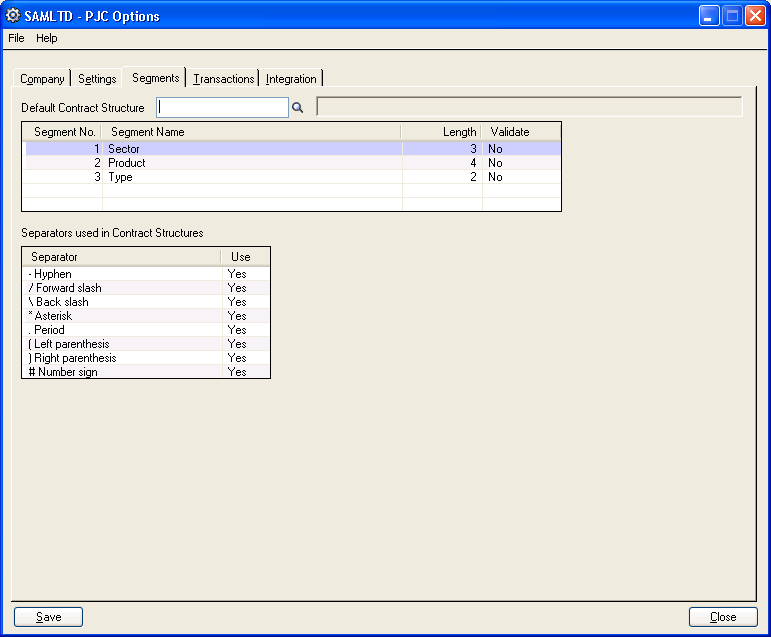
Task: Switch to the Company tab
Action: (x=42, y=79)
